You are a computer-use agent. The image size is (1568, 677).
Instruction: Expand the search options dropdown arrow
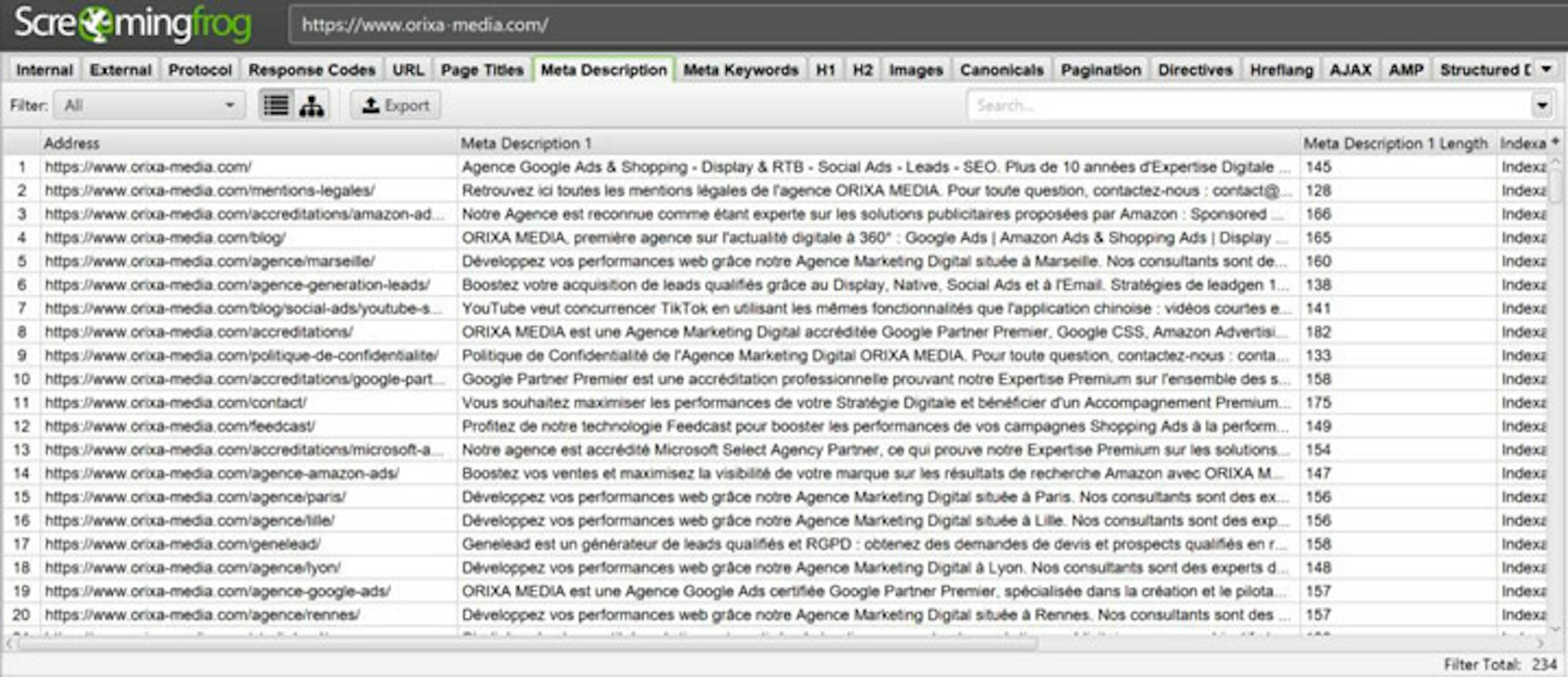1542,106
